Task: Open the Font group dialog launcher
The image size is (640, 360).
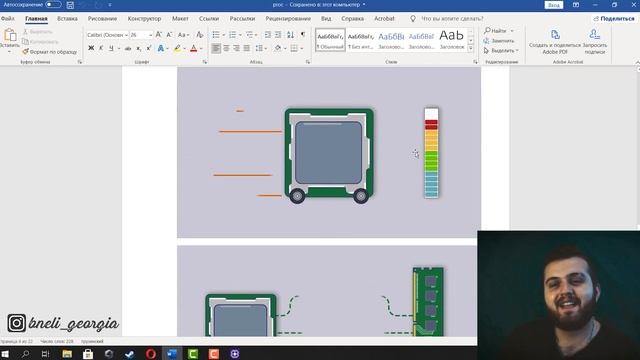Action: click(x=204, y=62)
